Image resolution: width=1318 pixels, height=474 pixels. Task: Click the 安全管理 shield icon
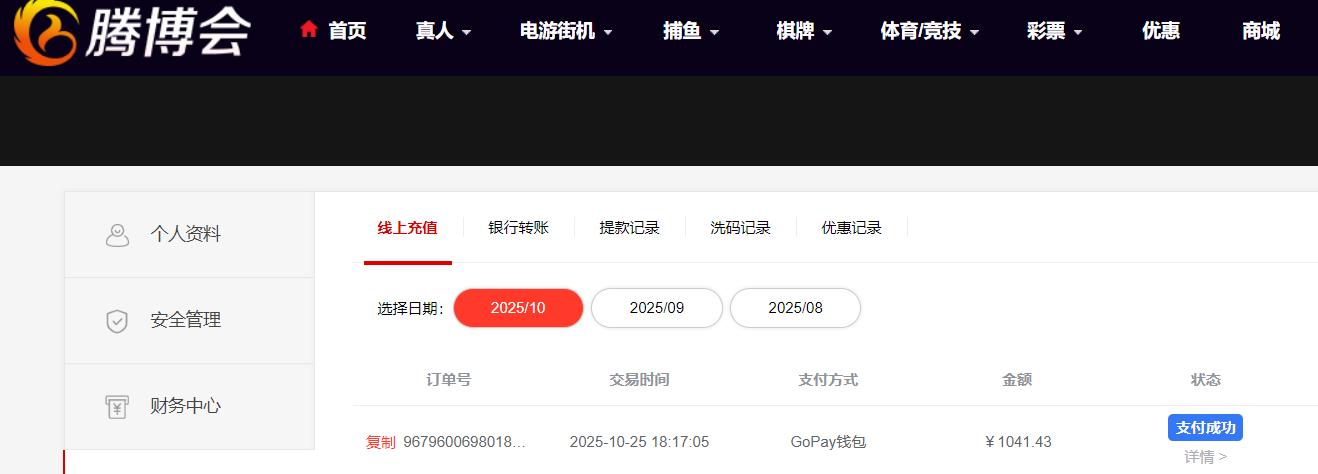click(117, 321)
